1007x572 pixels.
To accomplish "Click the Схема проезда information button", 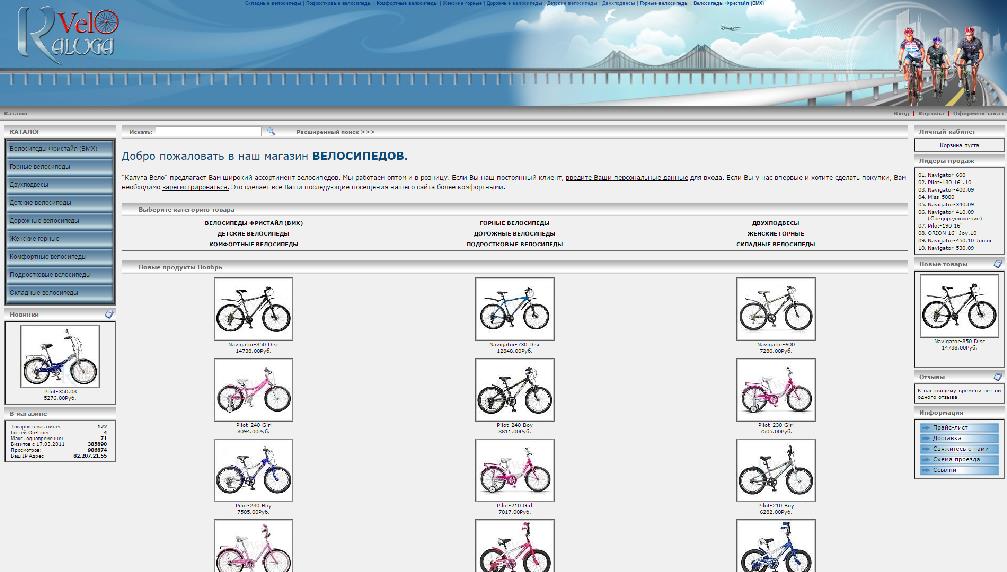I will [x=959, y=459].
